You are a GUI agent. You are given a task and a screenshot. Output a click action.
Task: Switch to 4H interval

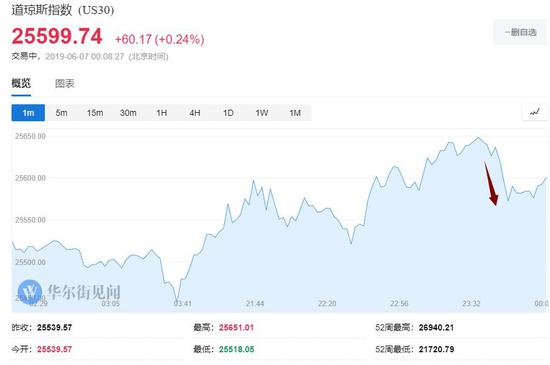[x=195, y=113]
